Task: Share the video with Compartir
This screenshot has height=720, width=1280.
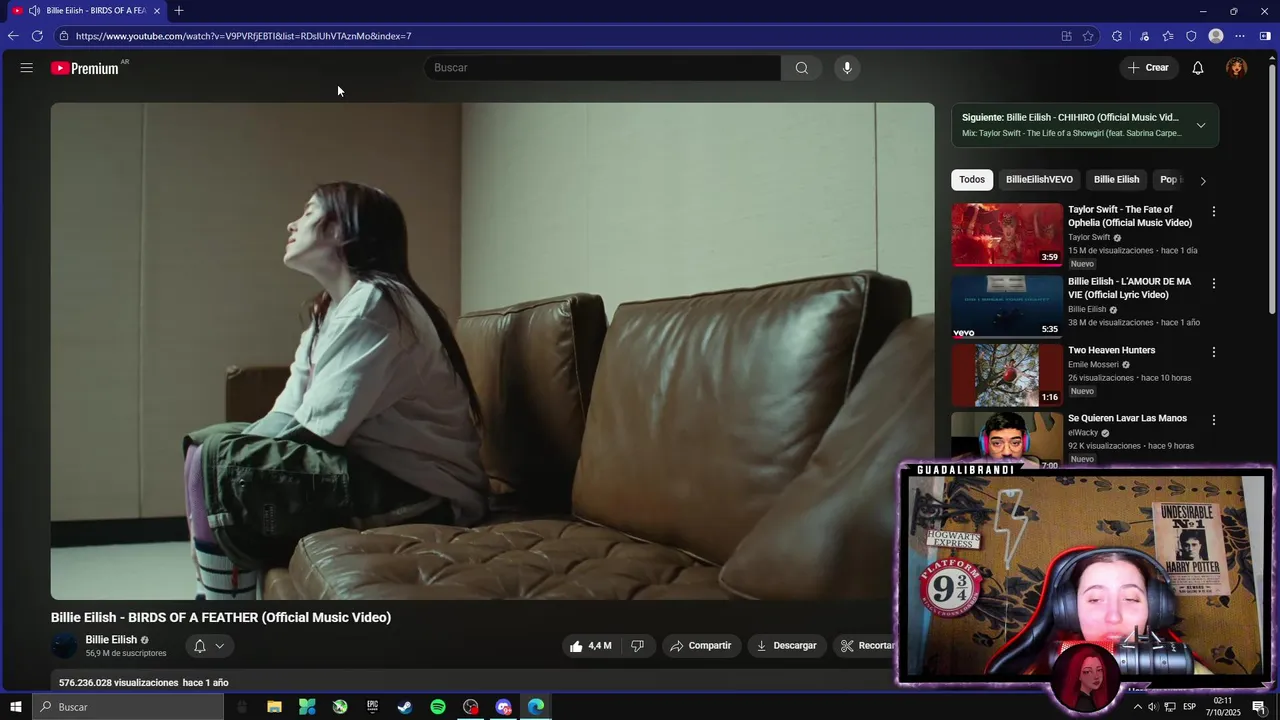Action: point(701,646)
